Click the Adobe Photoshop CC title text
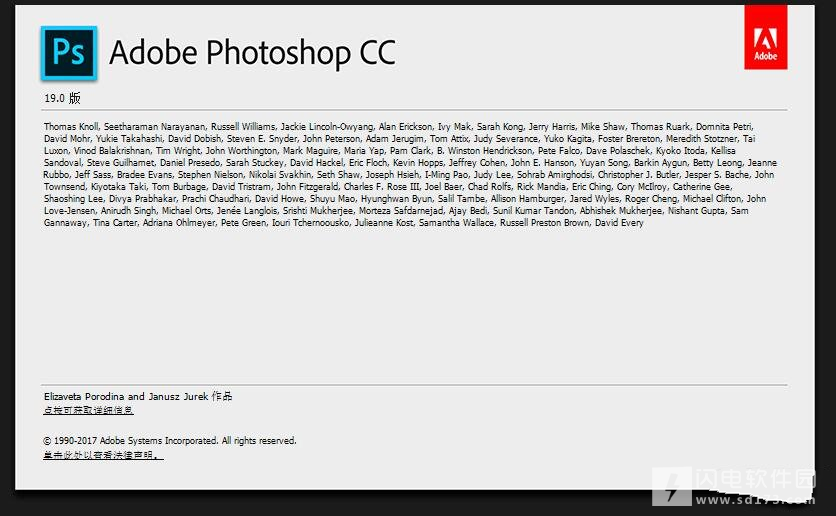 coord(253,53)
